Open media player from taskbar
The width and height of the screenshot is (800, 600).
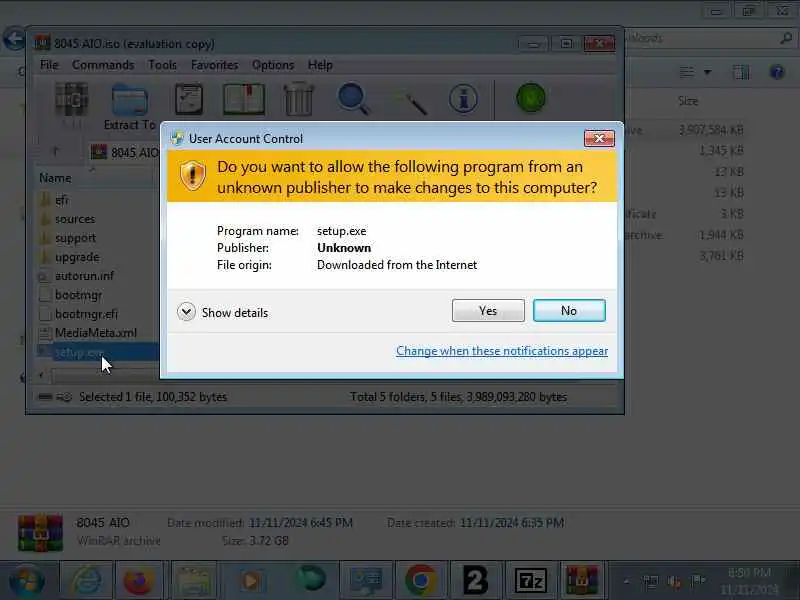point(250,581)
